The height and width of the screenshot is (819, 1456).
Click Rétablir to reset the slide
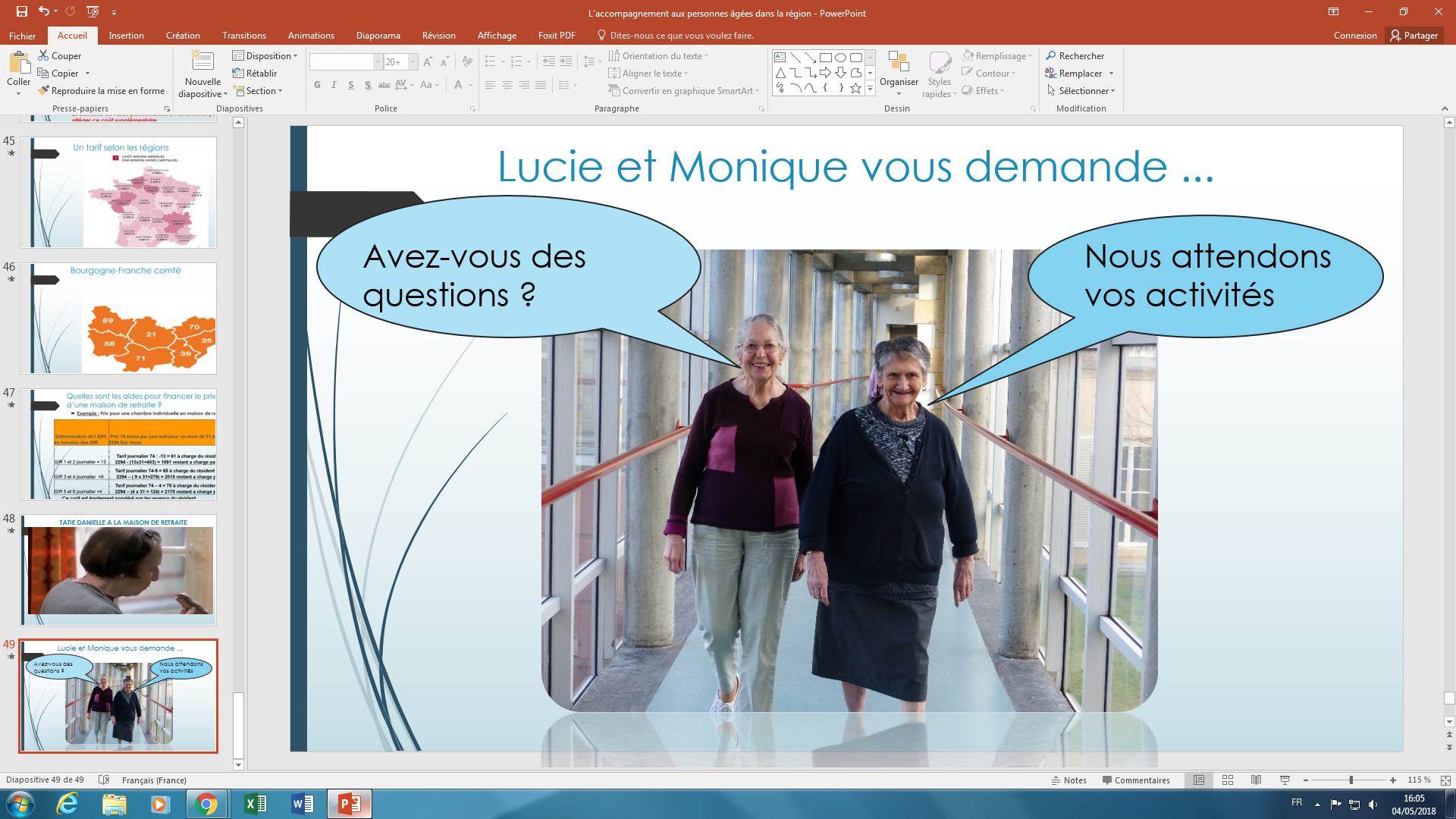[255, 74]
